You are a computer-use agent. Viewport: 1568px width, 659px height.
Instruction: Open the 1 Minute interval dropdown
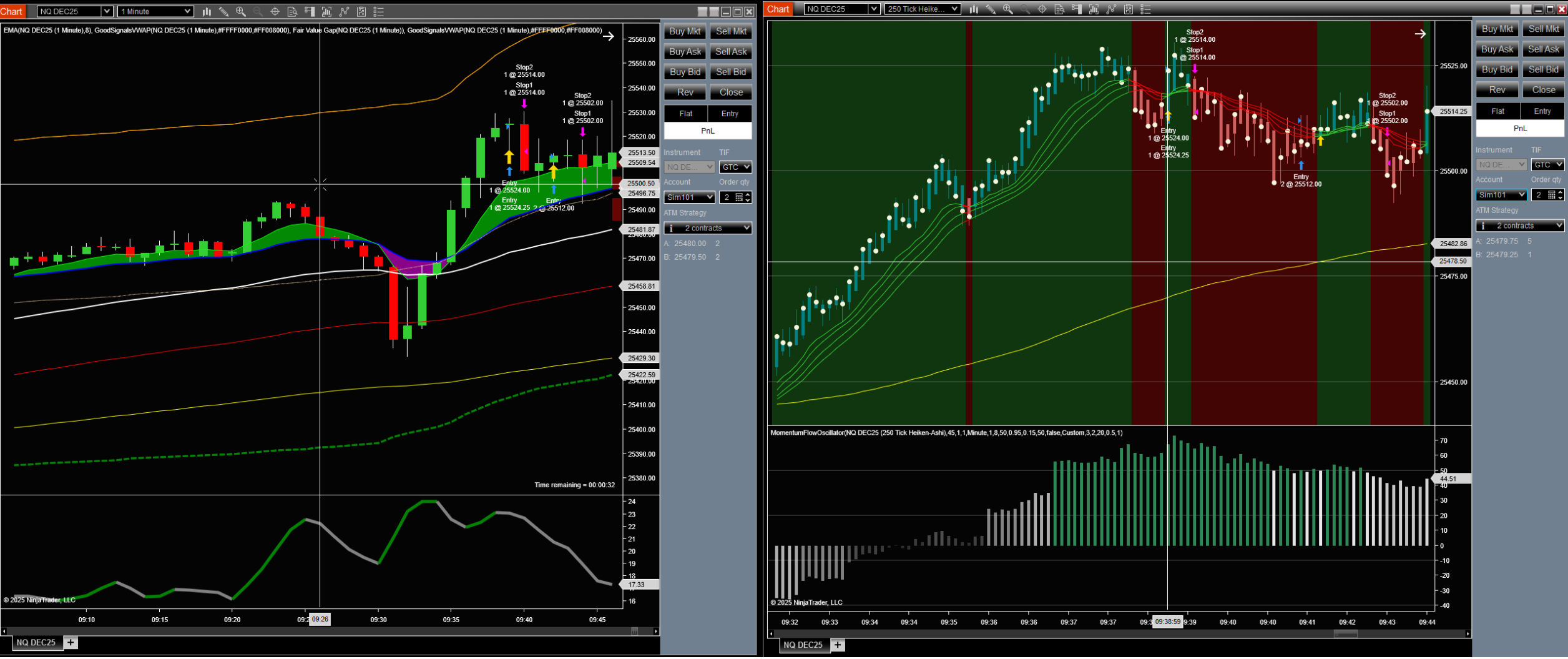(155, 11)
